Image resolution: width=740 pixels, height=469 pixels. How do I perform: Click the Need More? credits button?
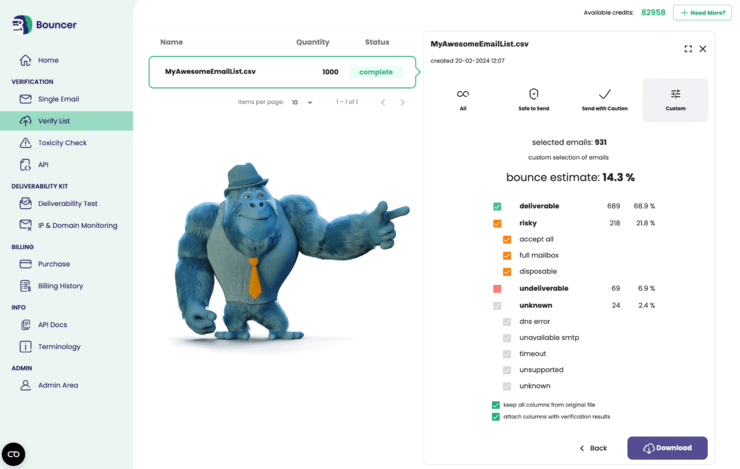coord(702,13)
